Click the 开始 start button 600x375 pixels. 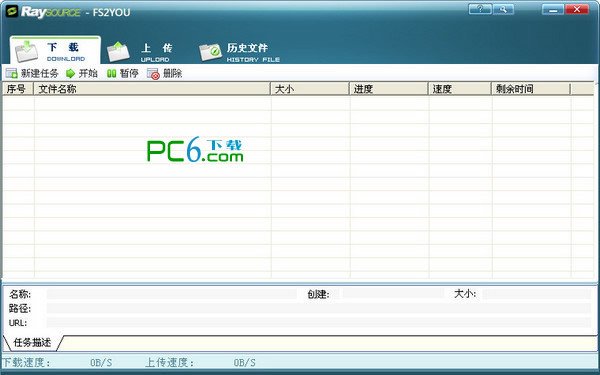[x=82, y=73]
